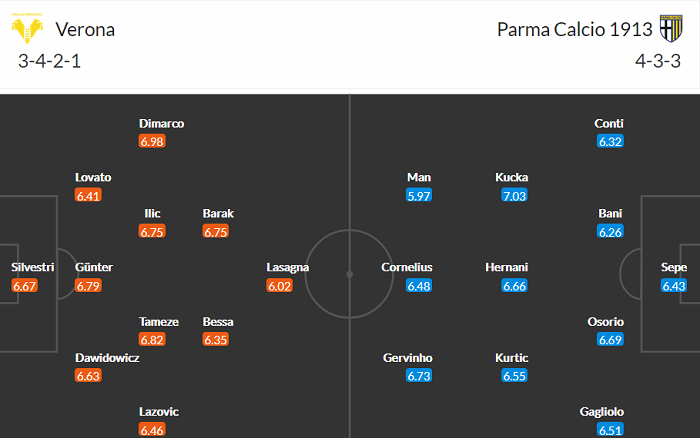Viewport: 700px width, 438px height.
Task: Click Gagliolo's 6.51 rating badge
Action: [x=610, y=430]
